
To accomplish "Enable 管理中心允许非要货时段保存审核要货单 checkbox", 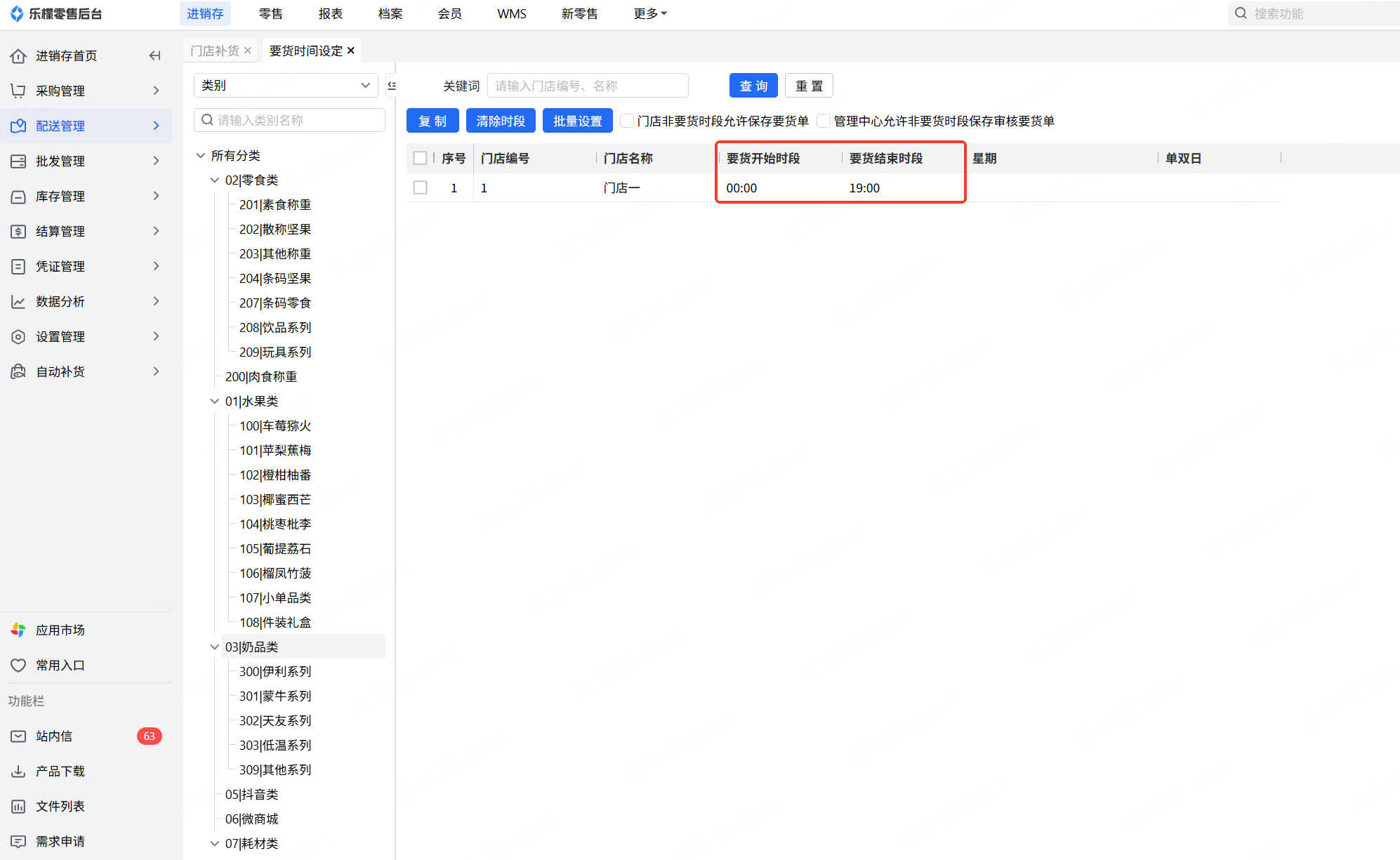I will (824, 121).
